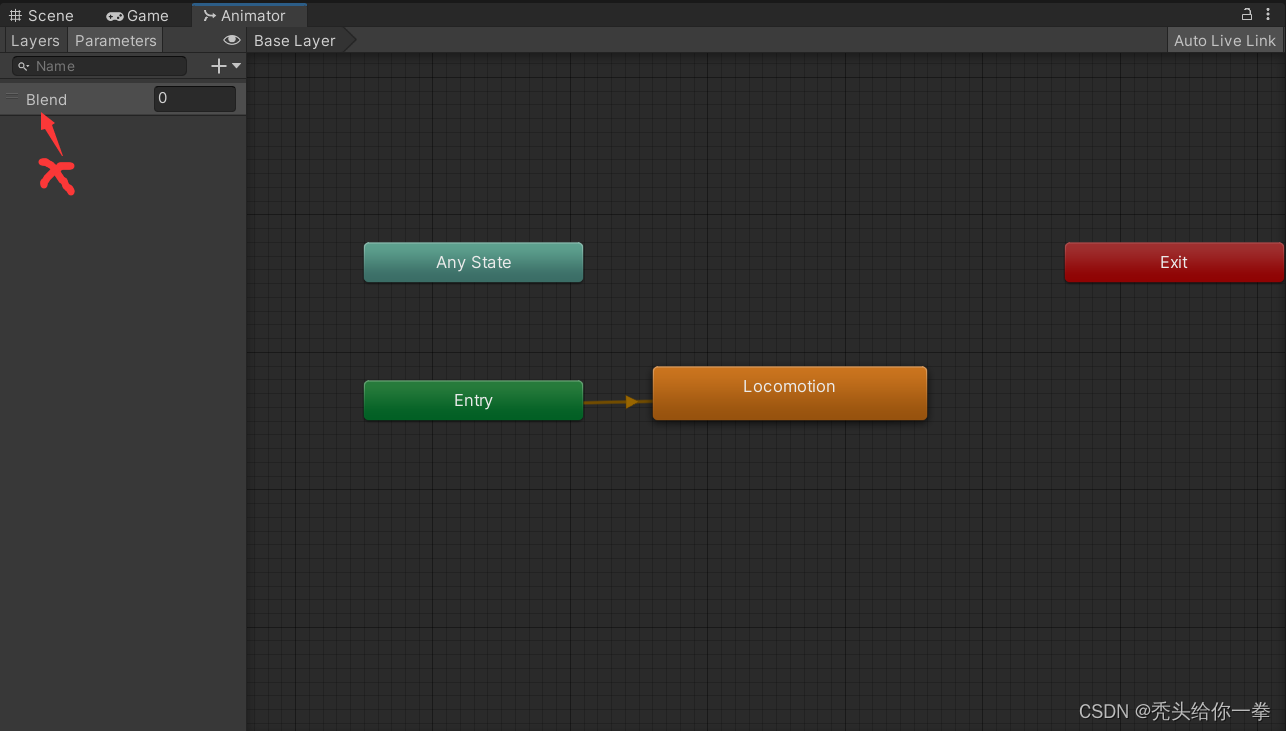The width and height of the screenshot is (1286, 731).
Task: Click the plus icon to add a parameter
Action: point(216,65)
